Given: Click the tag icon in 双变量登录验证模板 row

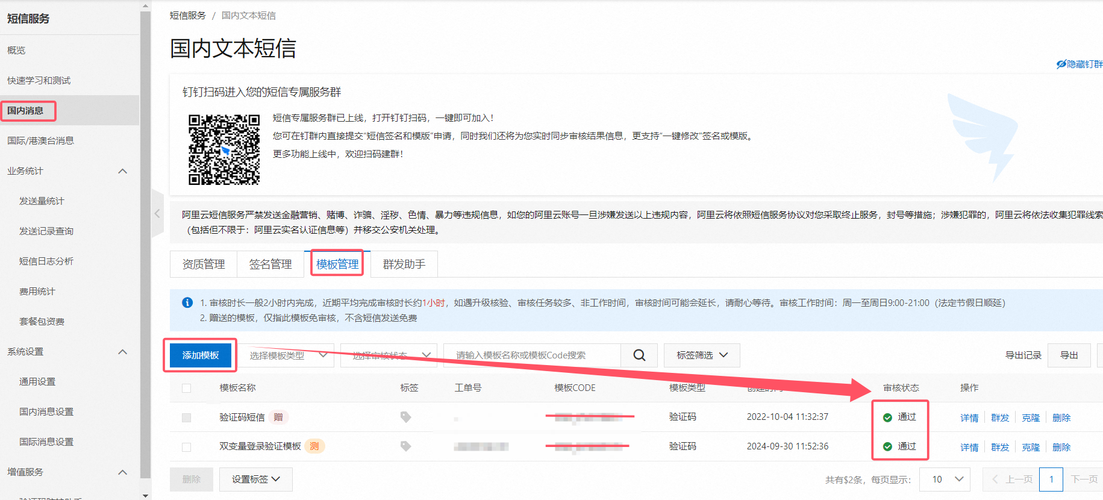Looking at the screenshot, I should coord(405,447).
